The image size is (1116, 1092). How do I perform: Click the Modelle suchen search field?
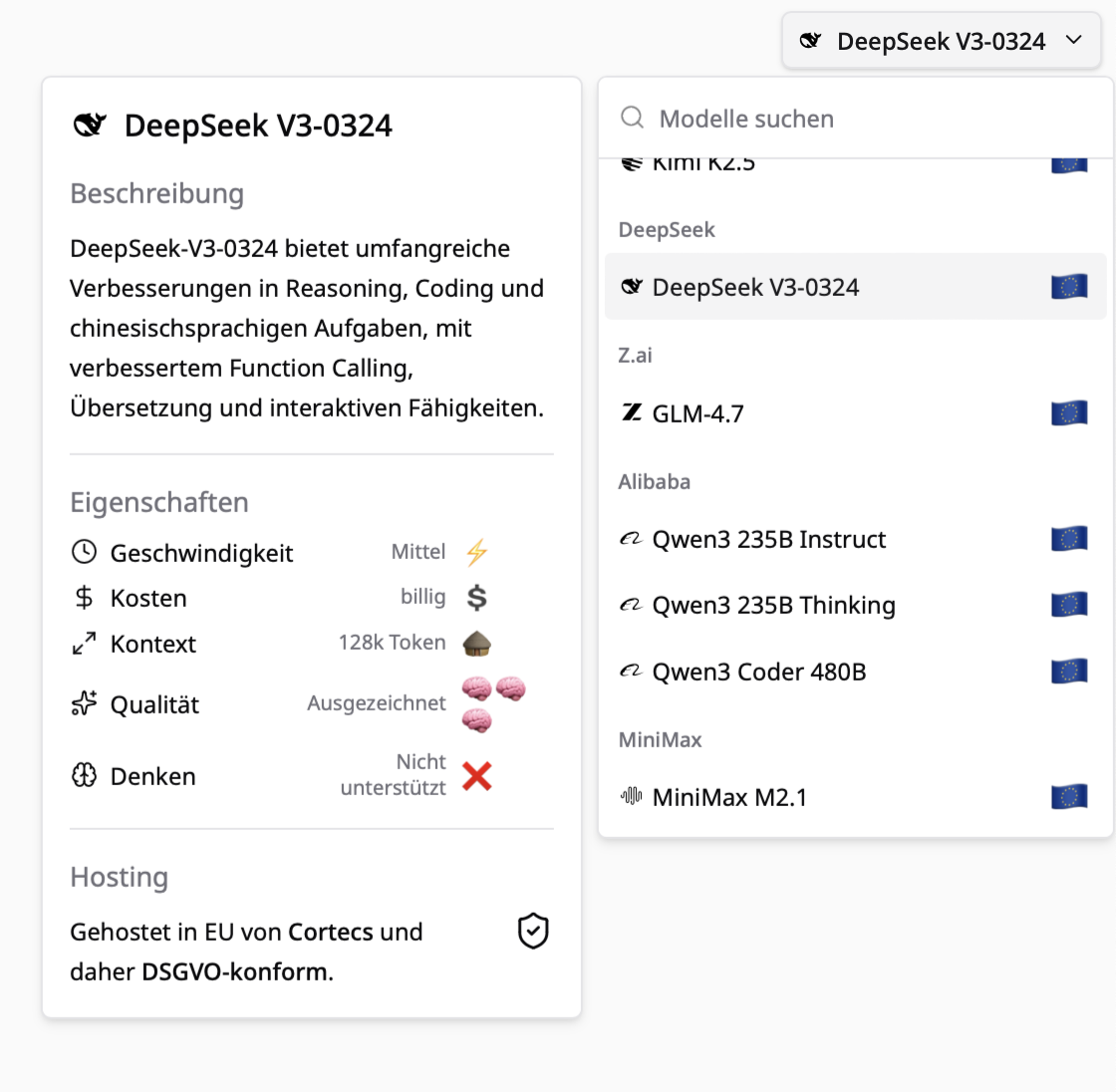[x=747, y=118]
